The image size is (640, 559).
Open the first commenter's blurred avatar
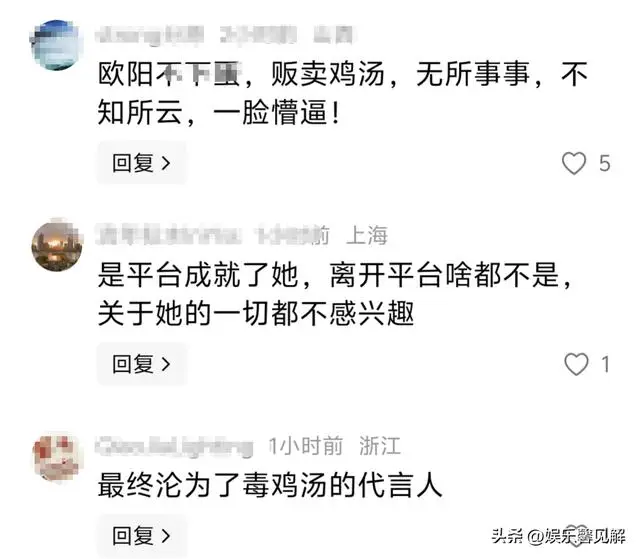[x=57, y=45]
